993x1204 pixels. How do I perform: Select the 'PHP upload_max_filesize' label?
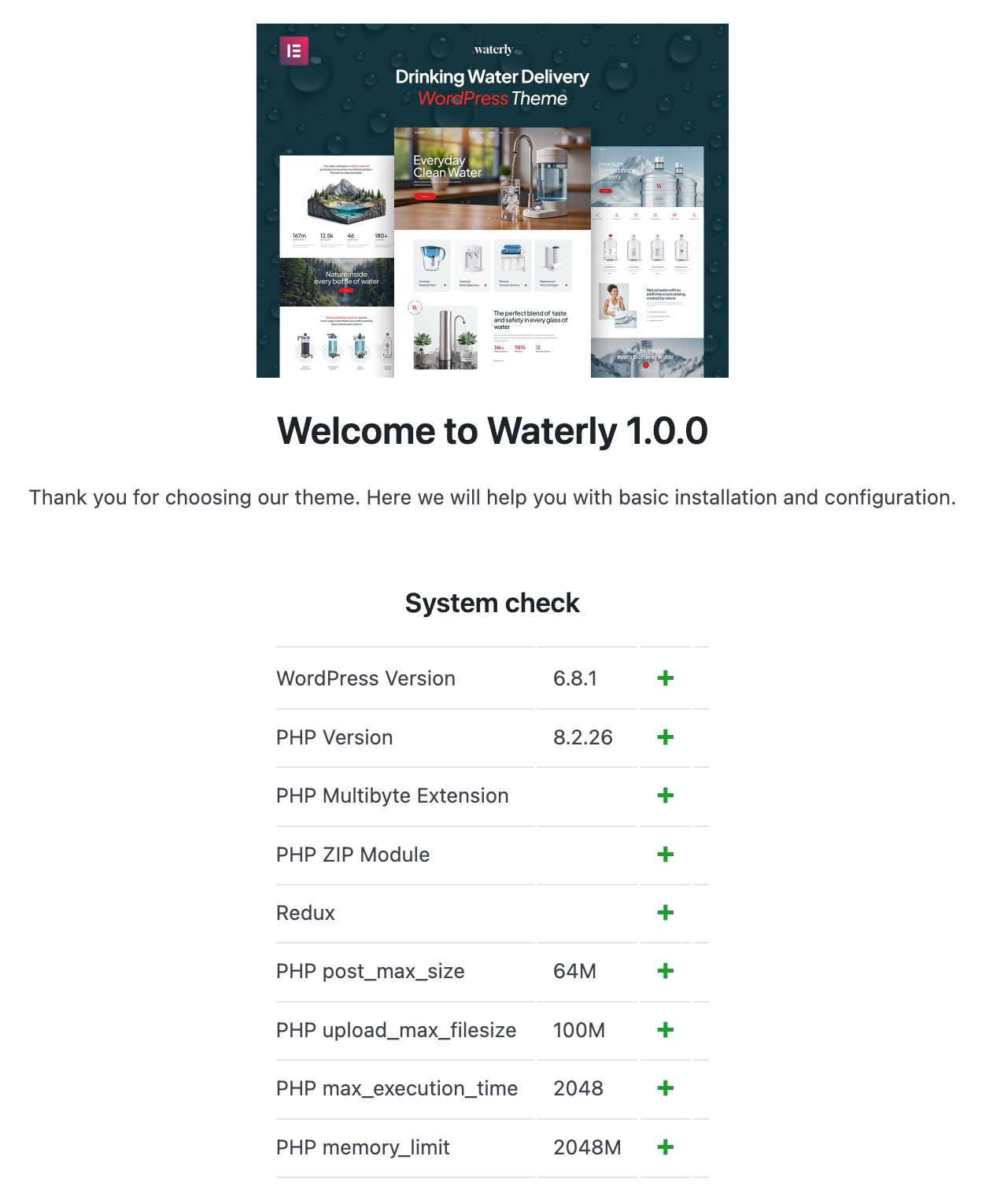click(397, 1030)
